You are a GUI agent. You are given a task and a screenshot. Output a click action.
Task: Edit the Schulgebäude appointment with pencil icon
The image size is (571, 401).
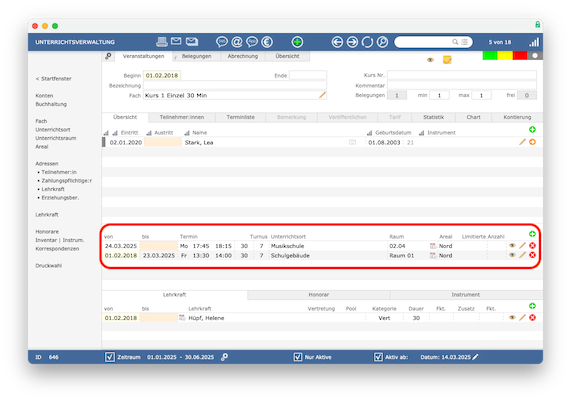[x=522, y=255]
